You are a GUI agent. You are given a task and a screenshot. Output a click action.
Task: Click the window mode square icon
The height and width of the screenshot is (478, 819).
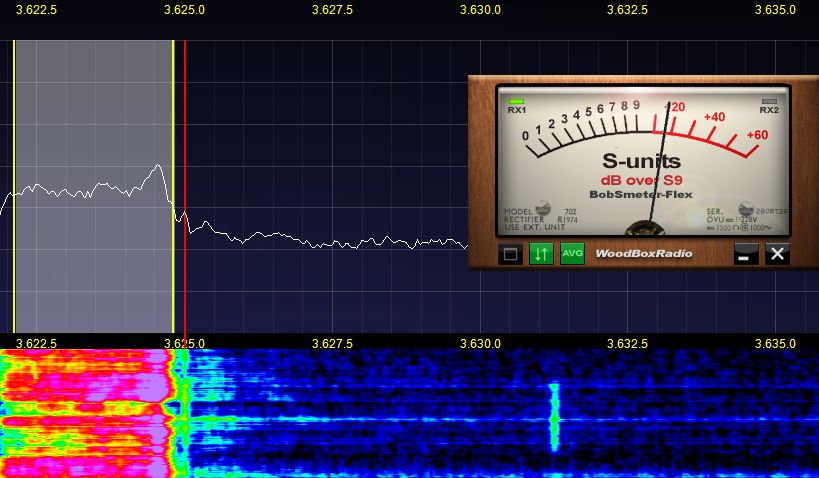point(511,254)
